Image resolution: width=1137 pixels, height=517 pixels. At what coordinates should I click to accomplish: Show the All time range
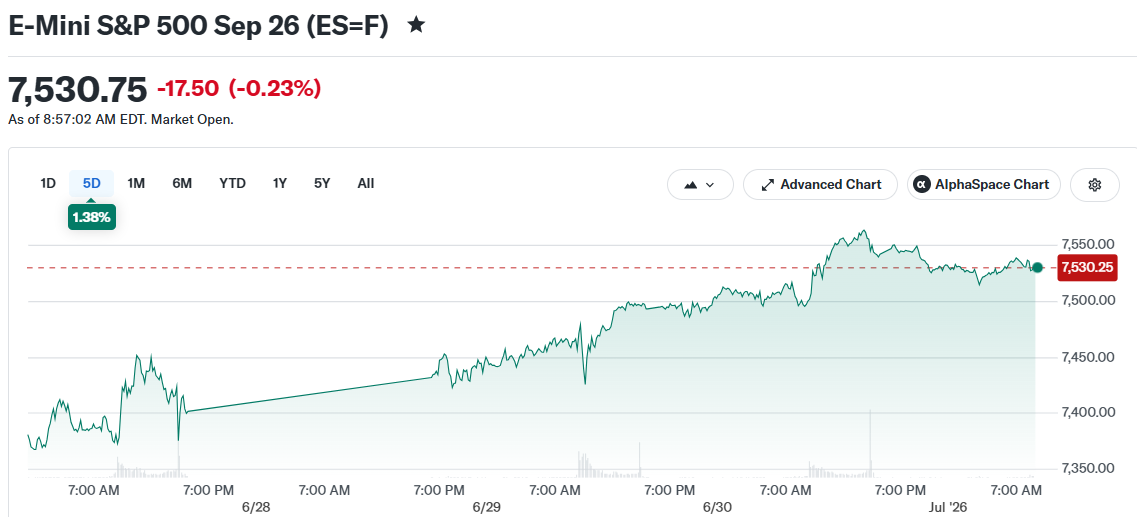click(365, 183)
